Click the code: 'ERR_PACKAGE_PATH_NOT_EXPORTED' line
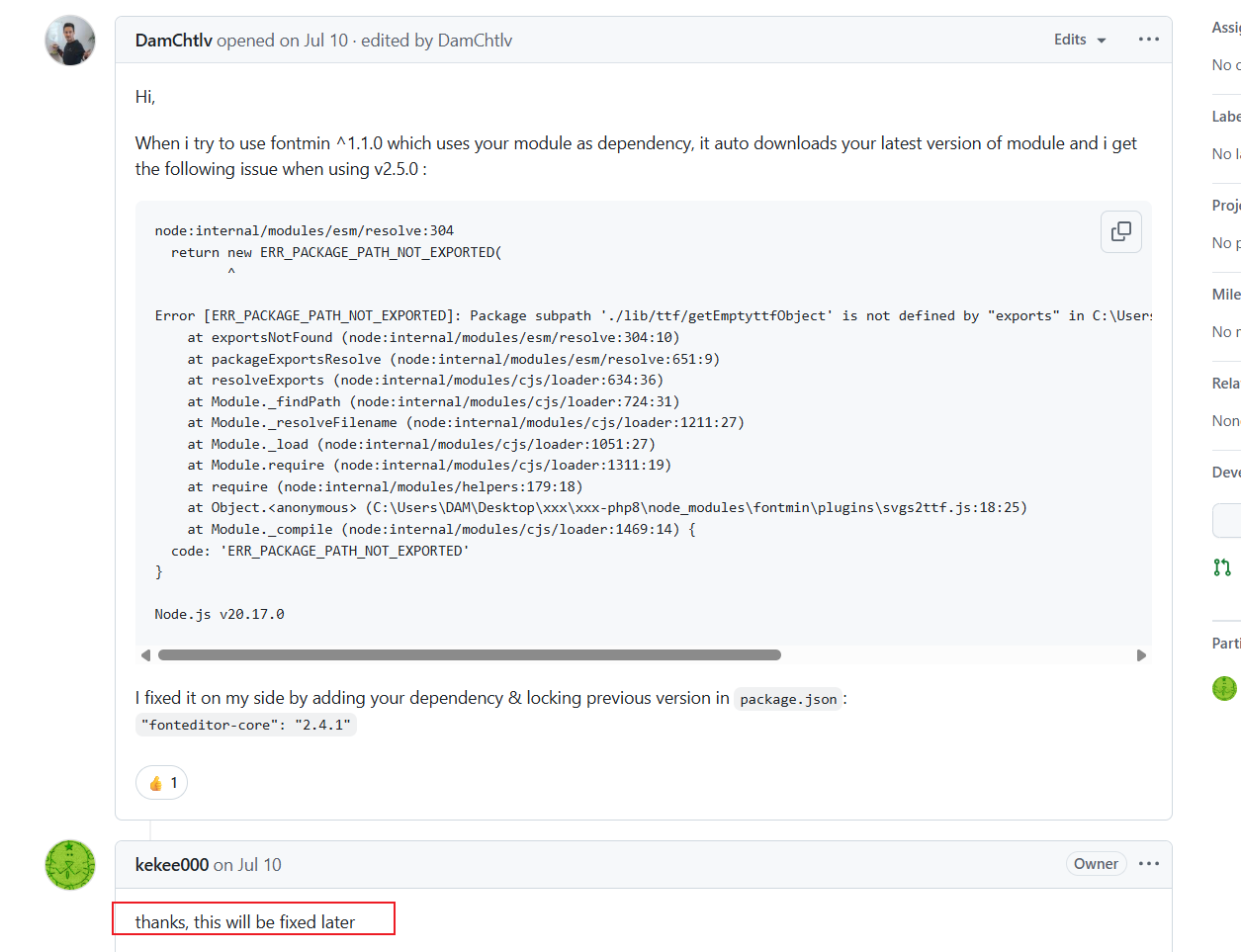Screen dimensions: 1241x952 click(320, 551)
